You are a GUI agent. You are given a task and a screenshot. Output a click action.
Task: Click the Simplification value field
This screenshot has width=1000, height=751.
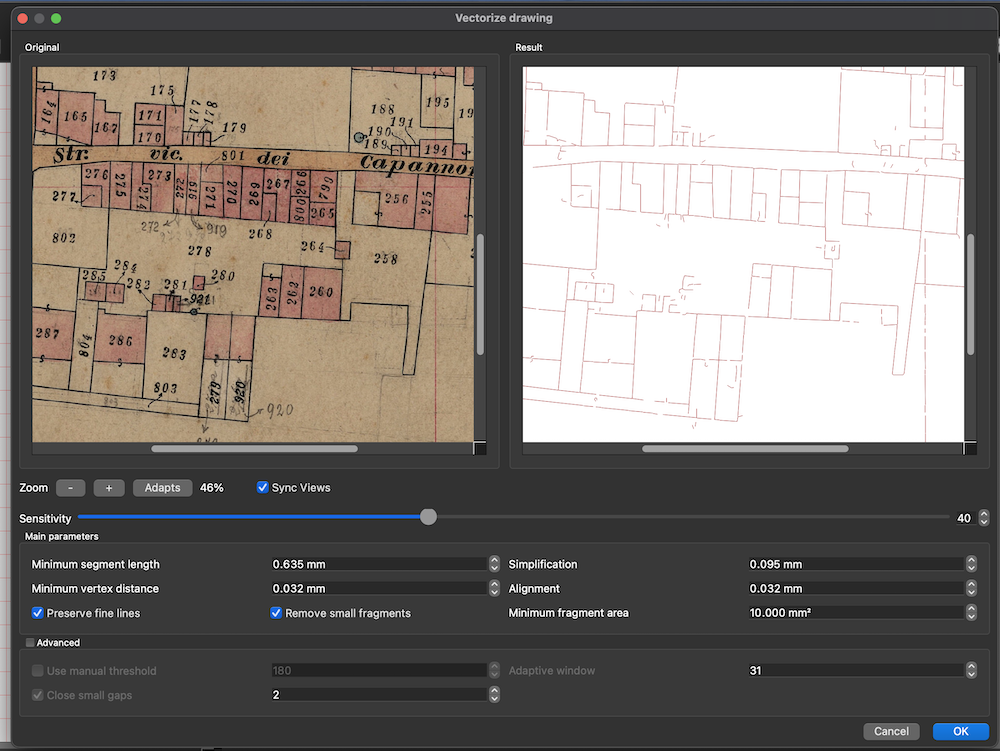856,564
